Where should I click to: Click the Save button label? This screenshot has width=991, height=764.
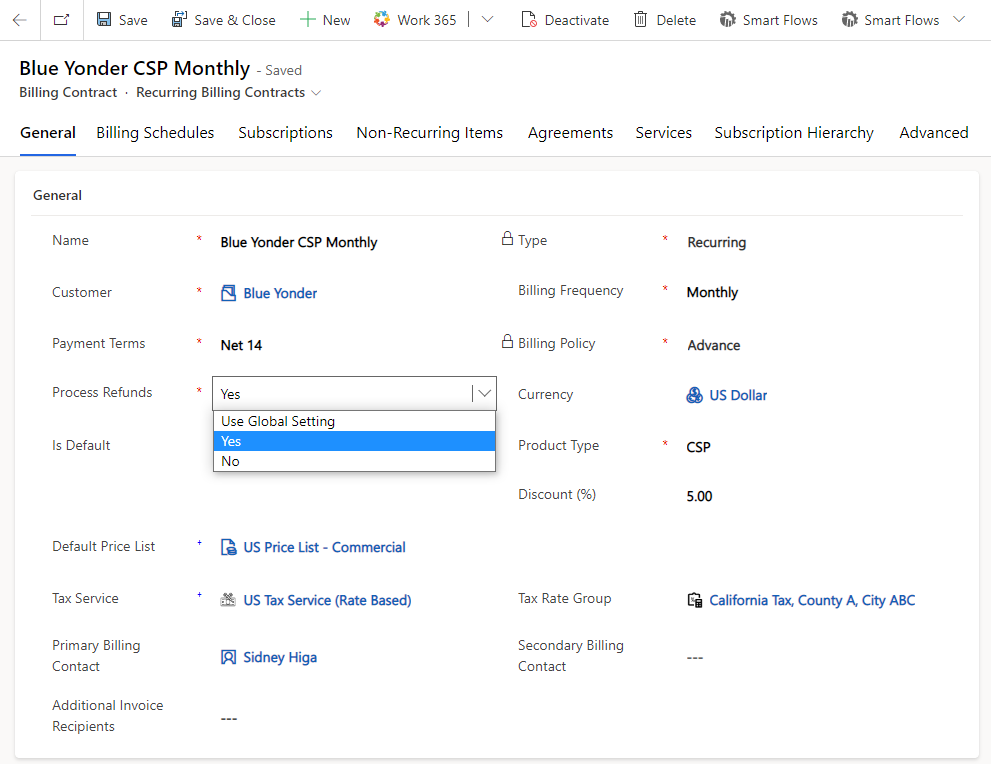[x=133, y=20]
